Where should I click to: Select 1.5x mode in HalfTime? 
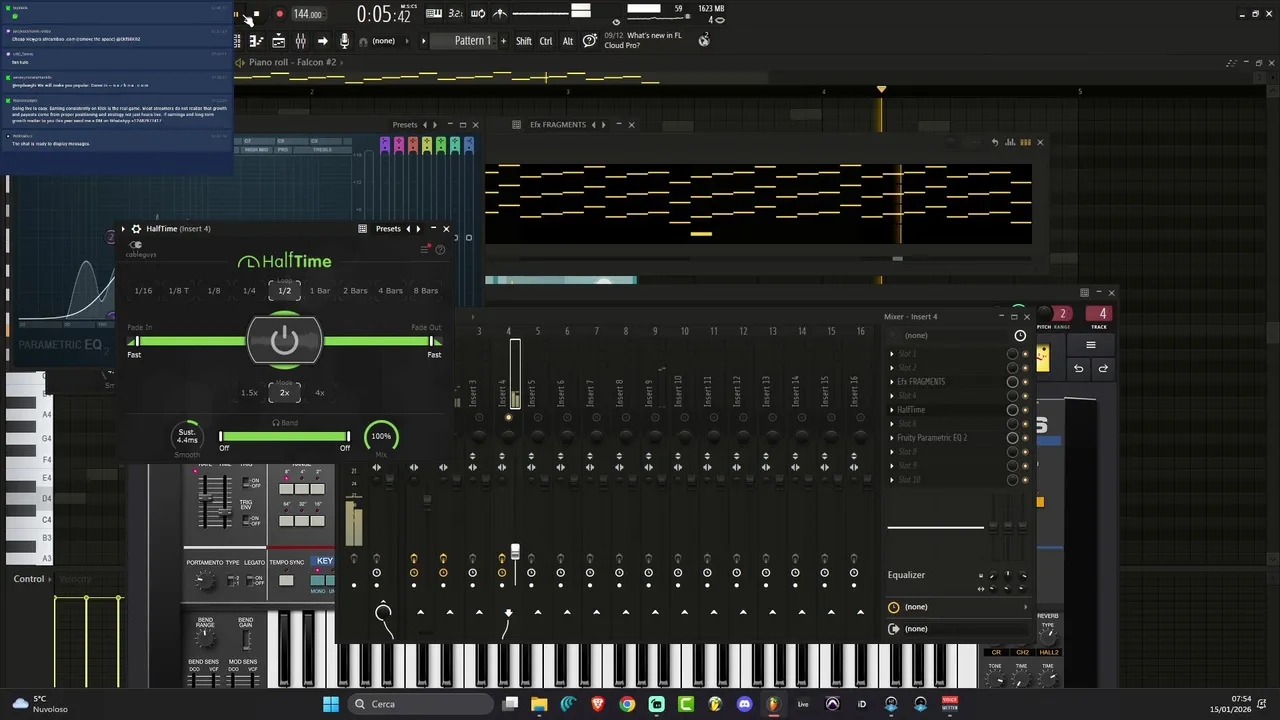pos(249,393)
